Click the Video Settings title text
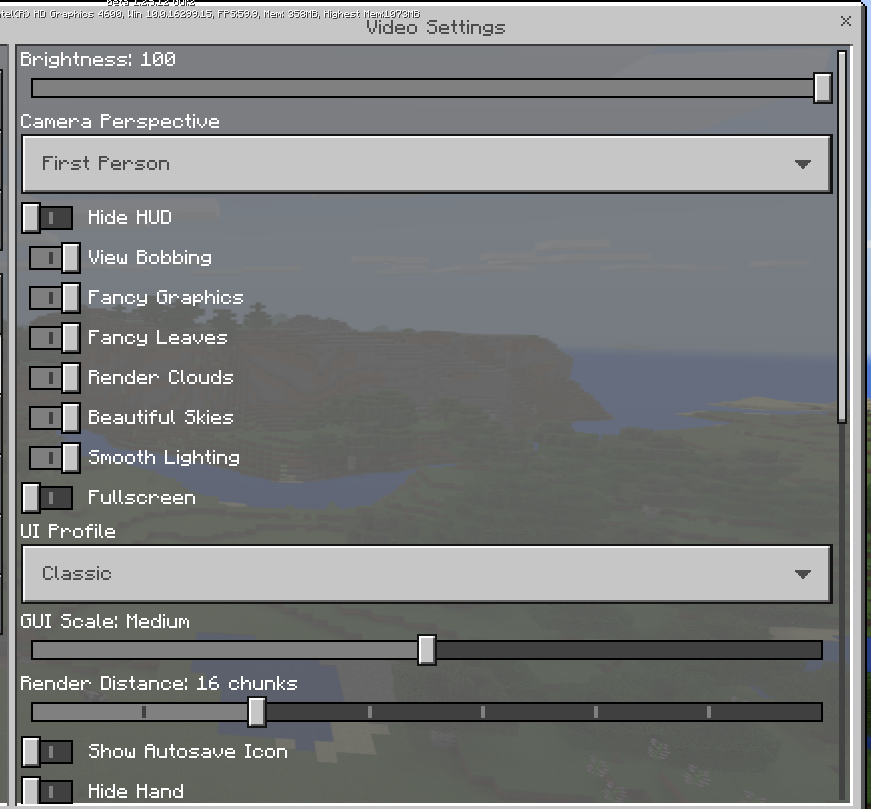The image size is (871, 809). click(x=436, y=27)
